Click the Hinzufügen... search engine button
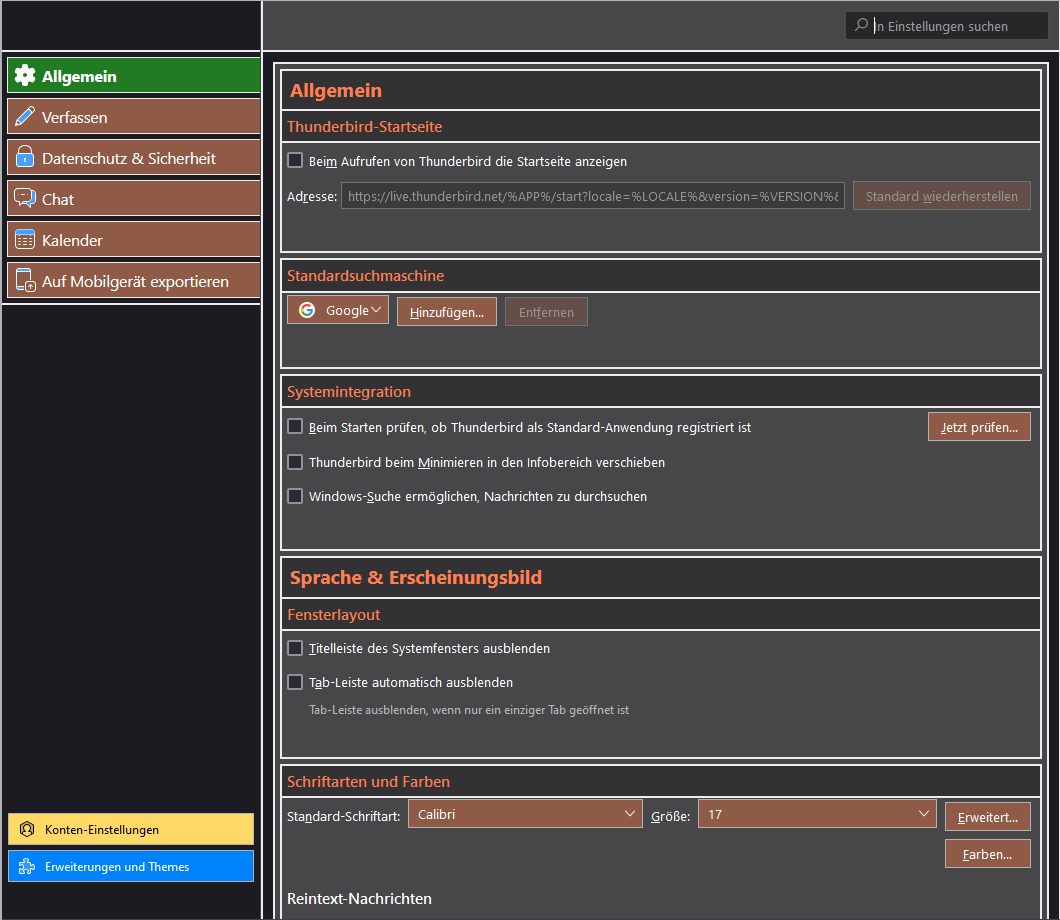The height and width of the screenshot is (920, 1060). coord(446,312)
